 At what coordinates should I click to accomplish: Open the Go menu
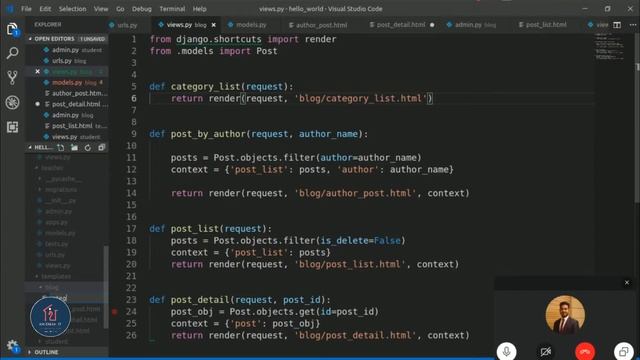[120, 9]
